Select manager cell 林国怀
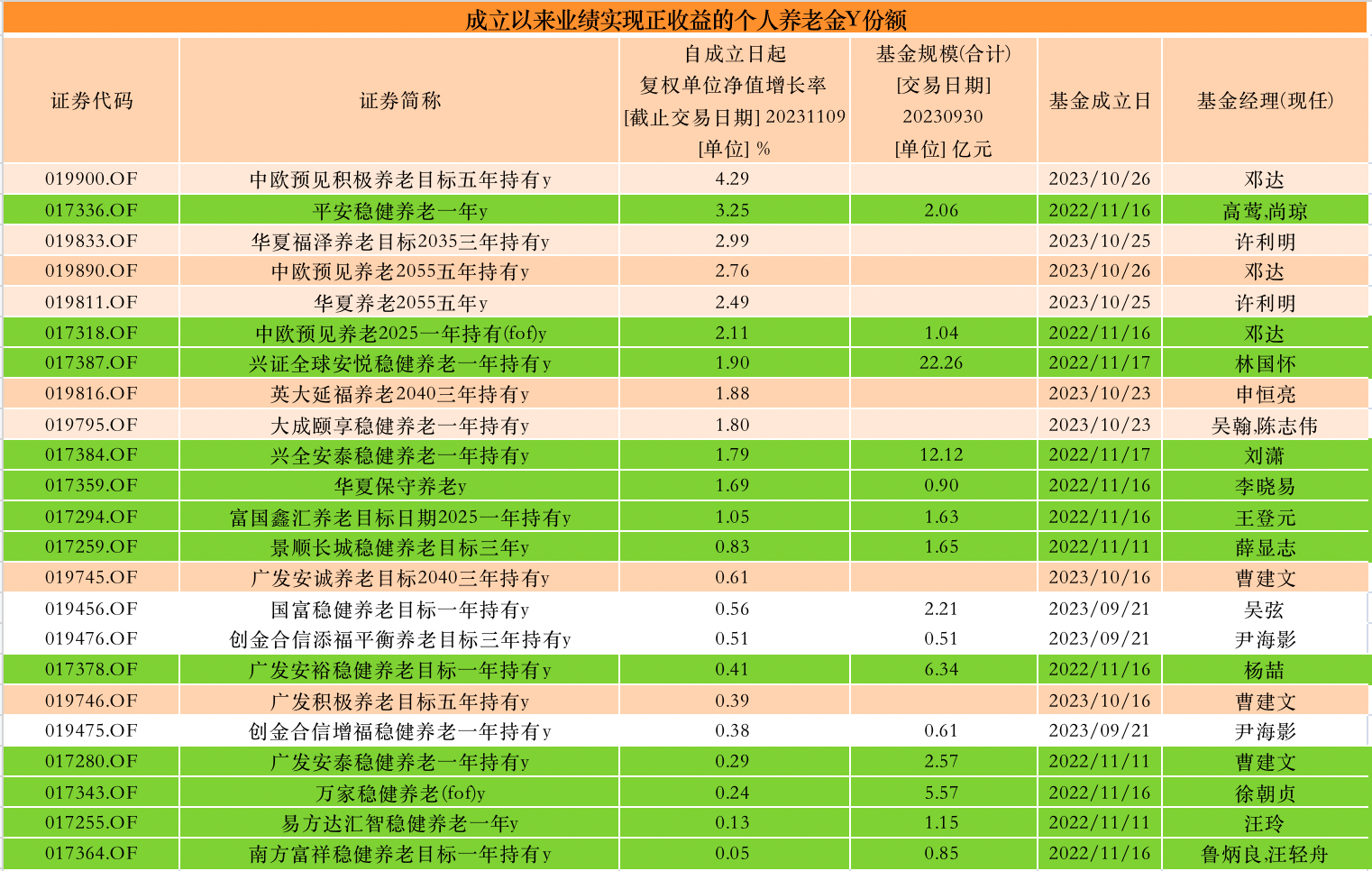1372x871 pixels. 1265,363
